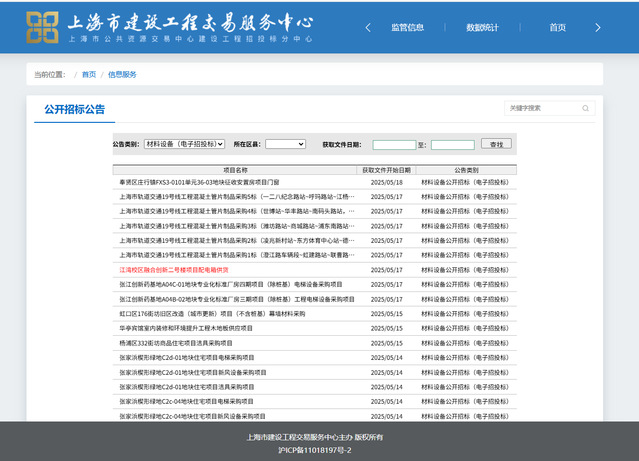This screenshot has width=639, height=461.
Task: Select 首页 in the top navigation bar
Action: 557,27
